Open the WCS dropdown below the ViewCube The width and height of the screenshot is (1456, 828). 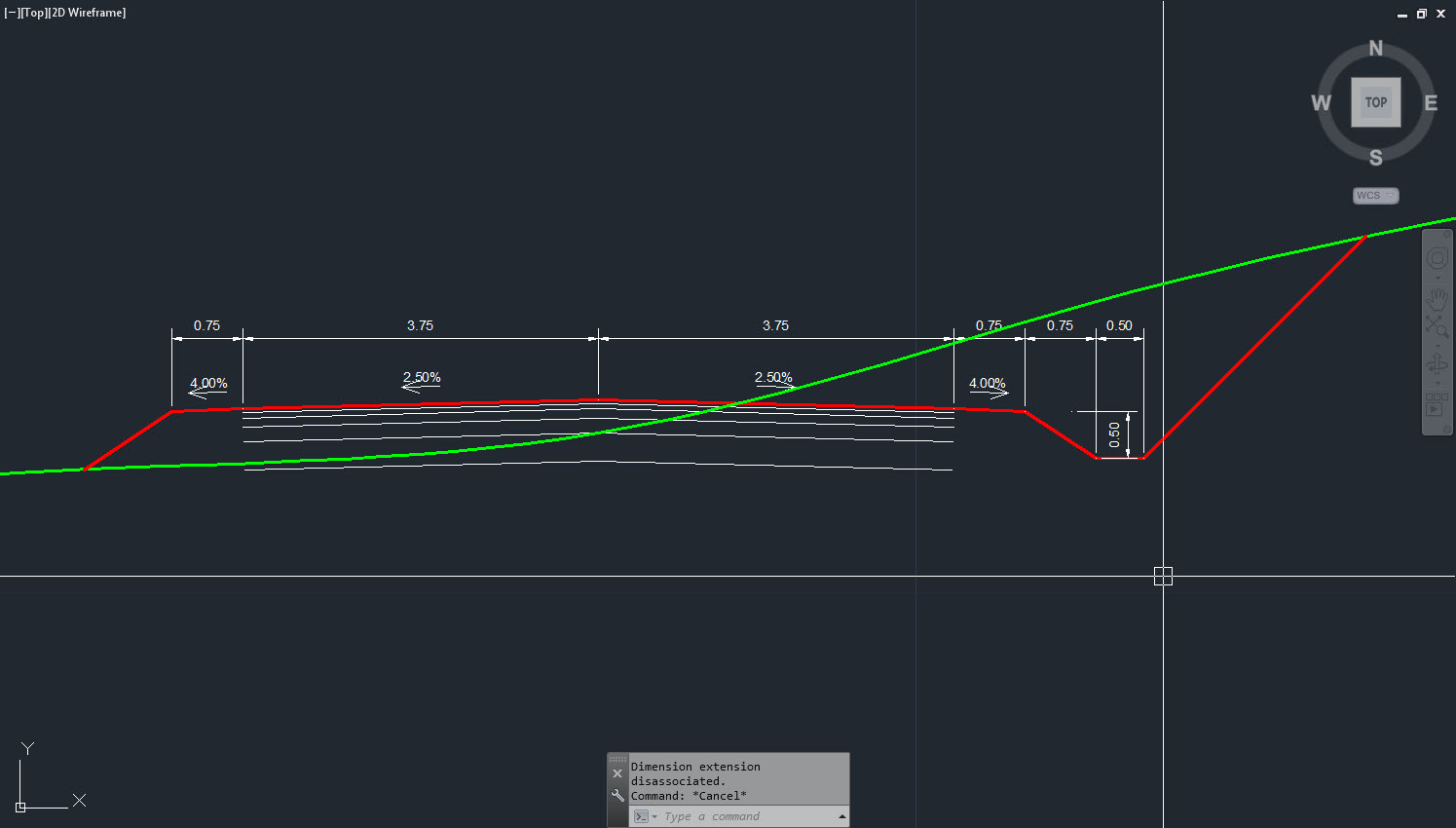coord(1375,195)
